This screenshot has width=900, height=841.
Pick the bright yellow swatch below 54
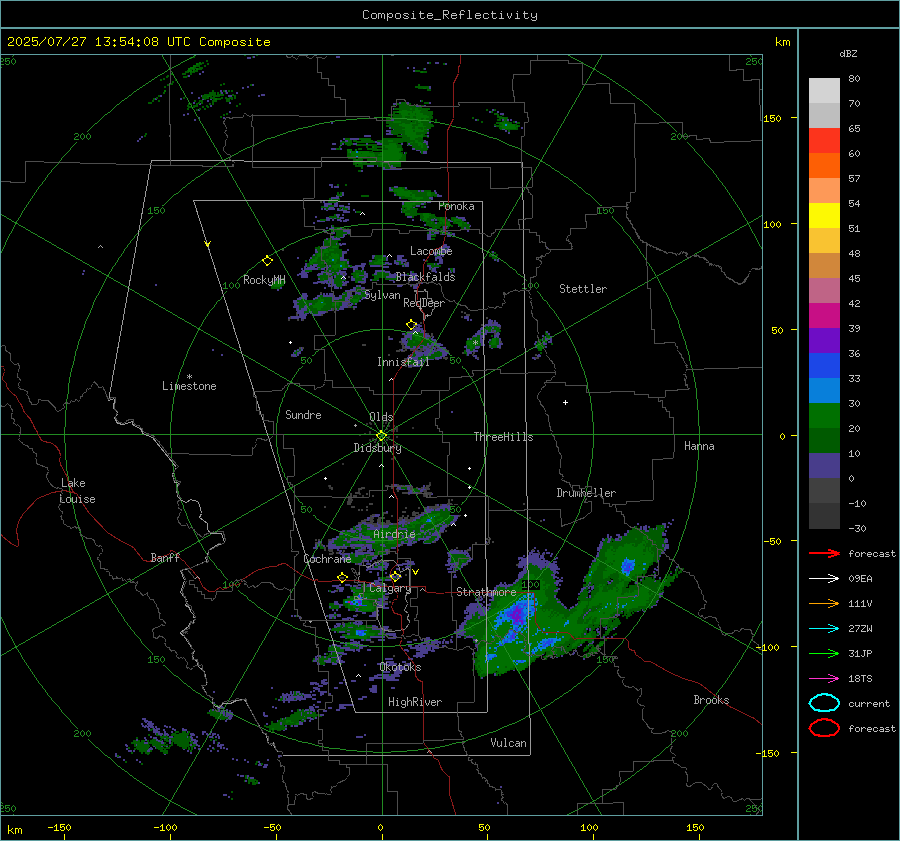[824, 216]
